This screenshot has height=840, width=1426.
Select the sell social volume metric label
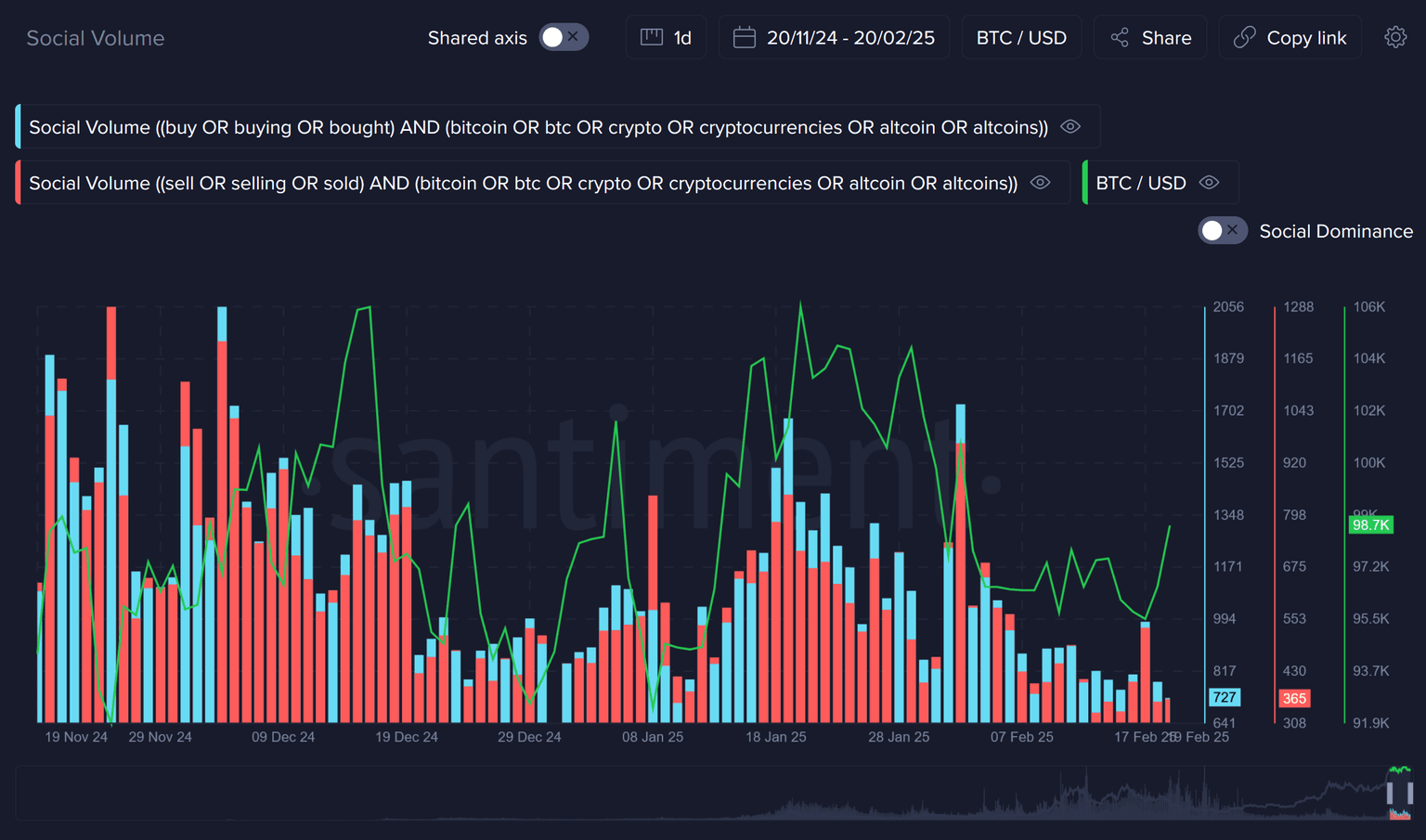(x=523, y=183)
